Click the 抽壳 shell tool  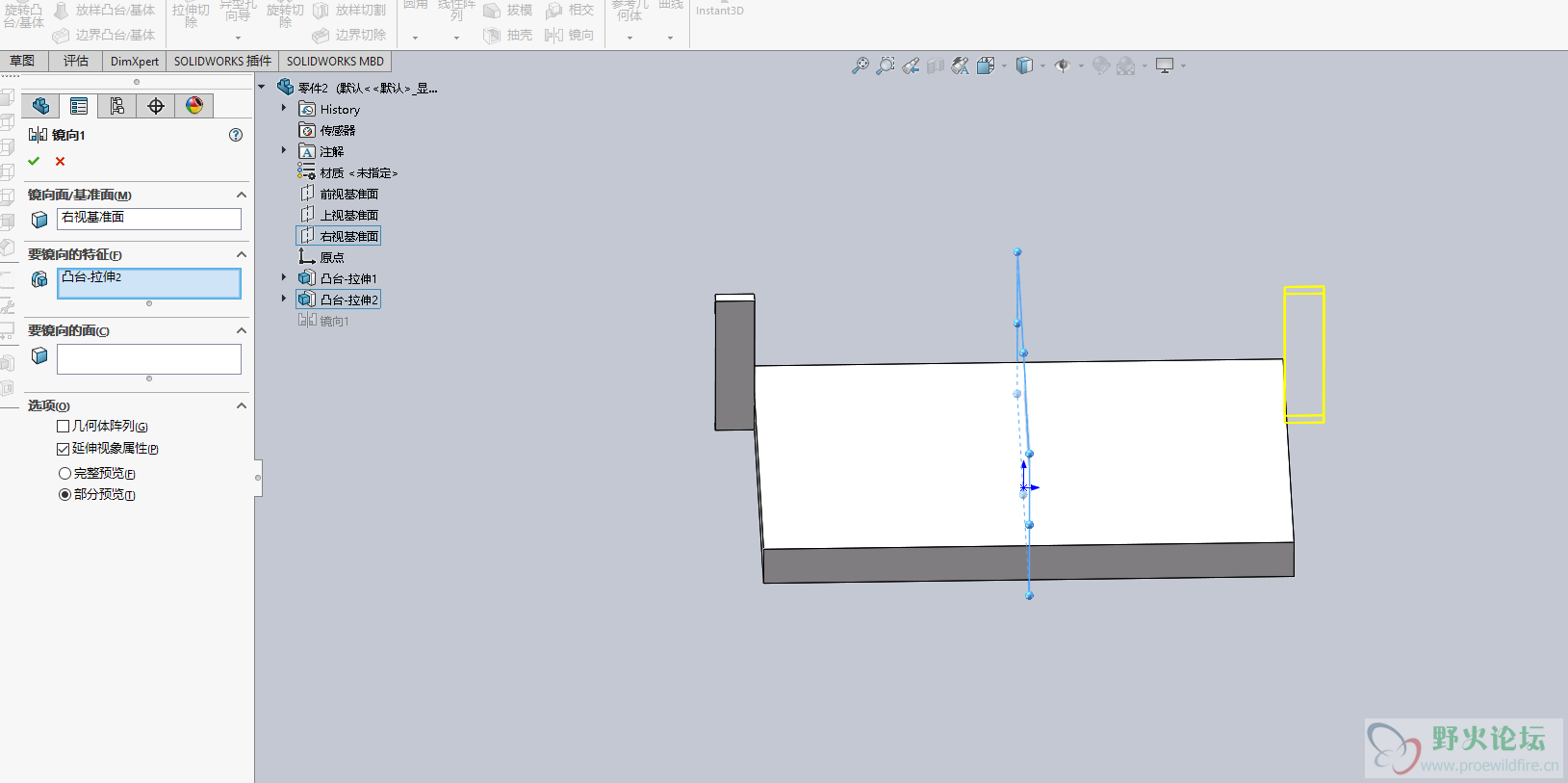(507, 36)
